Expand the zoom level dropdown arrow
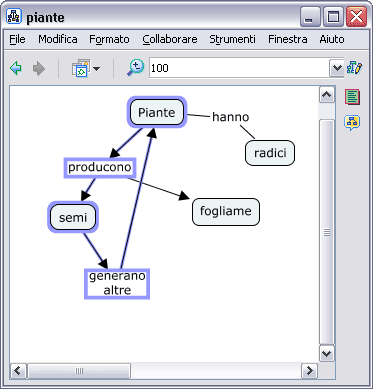Image resolution: width=373 pixels, height=389 pixels. tap(337, 68)
